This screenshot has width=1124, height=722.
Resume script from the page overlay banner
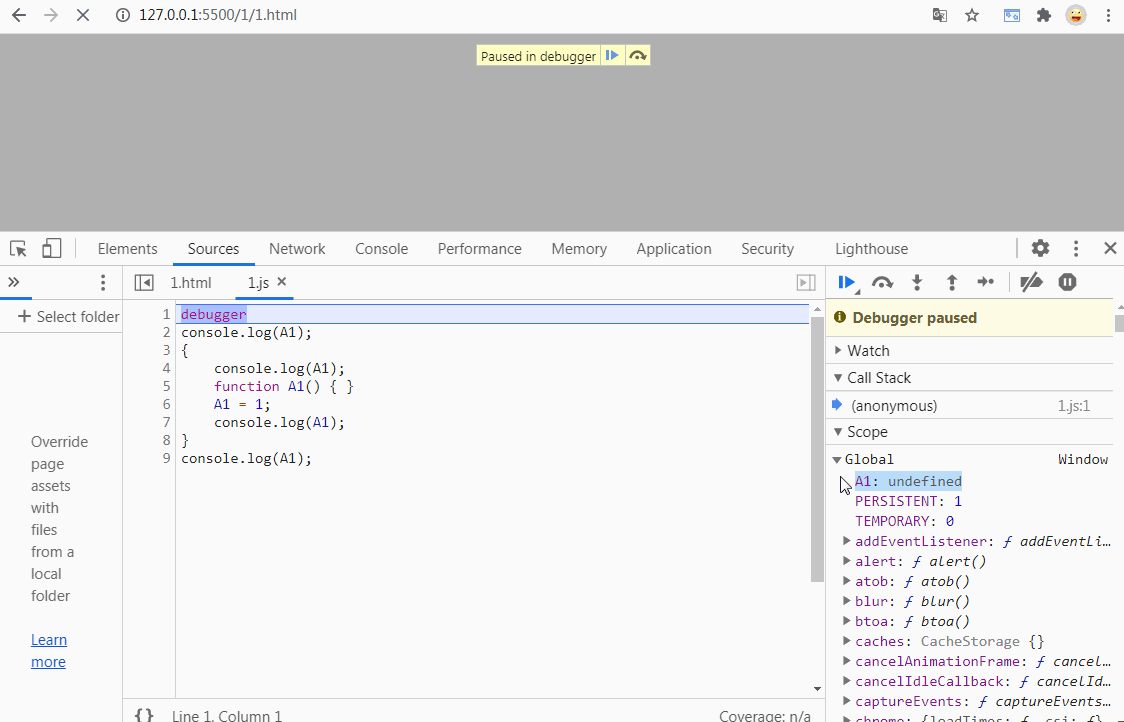point(612,55)
